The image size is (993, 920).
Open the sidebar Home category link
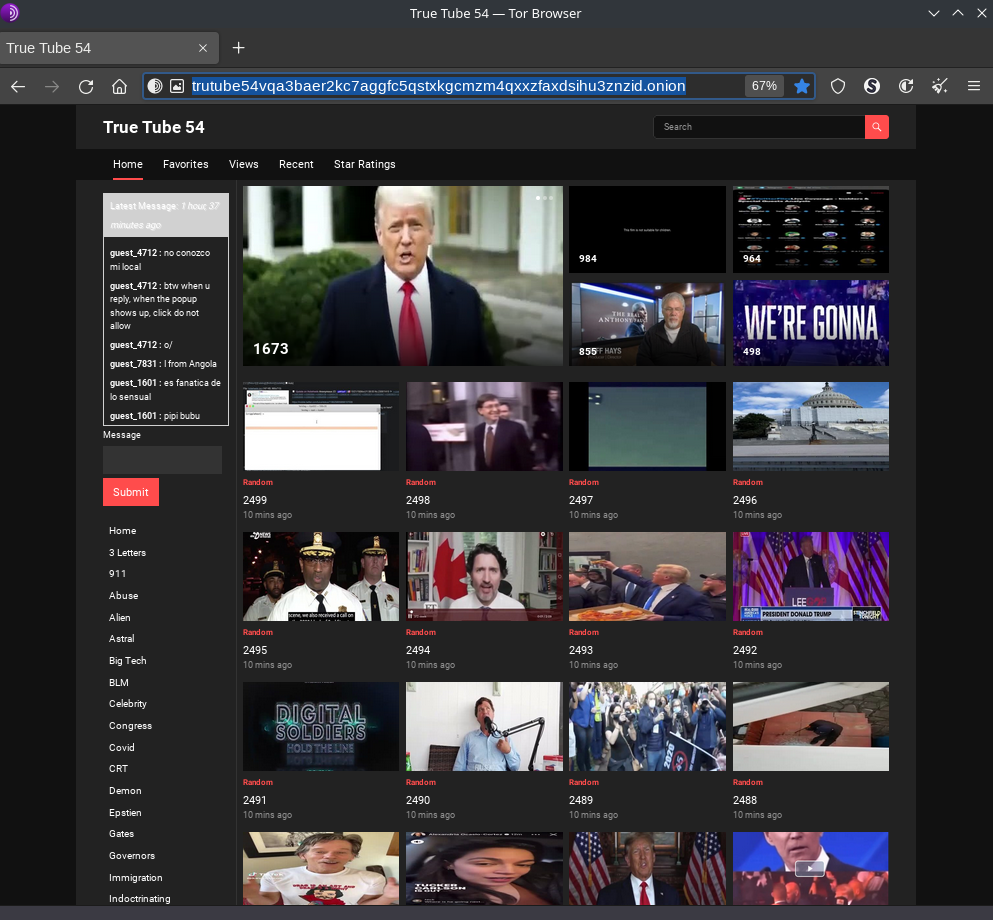123,531
